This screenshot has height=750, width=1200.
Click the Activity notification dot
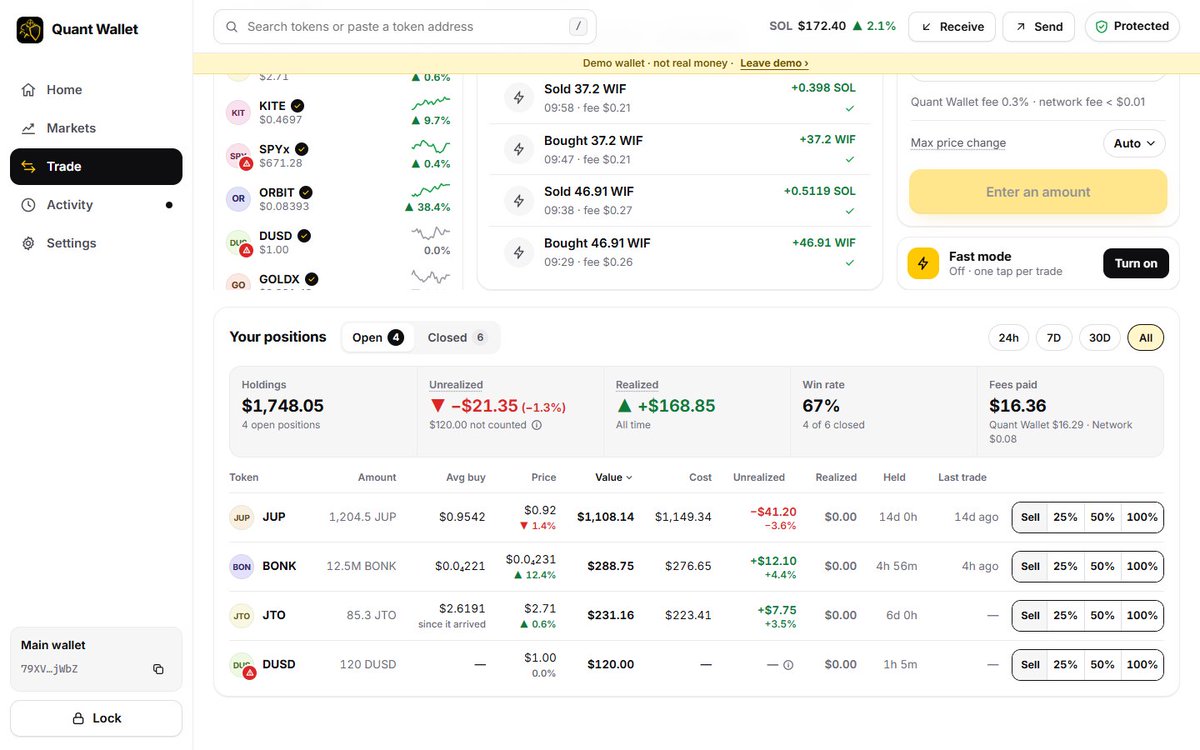[x=169, y=205]
